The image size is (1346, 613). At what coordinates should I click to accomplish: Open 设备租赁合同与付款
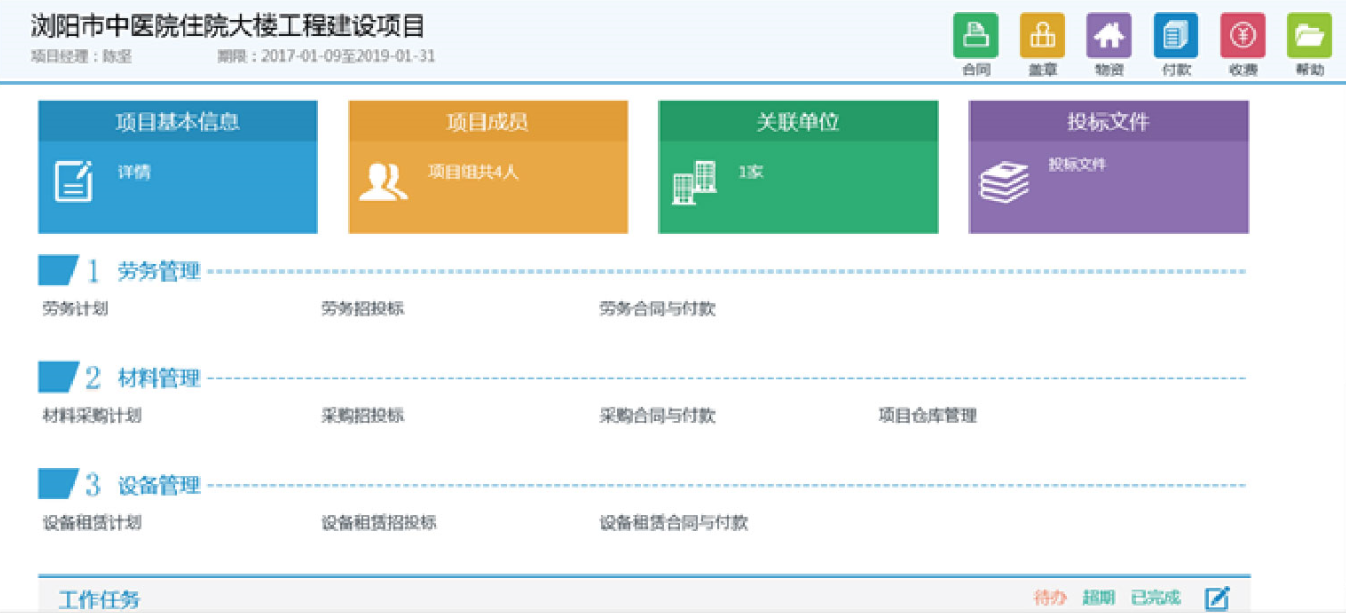673,523
